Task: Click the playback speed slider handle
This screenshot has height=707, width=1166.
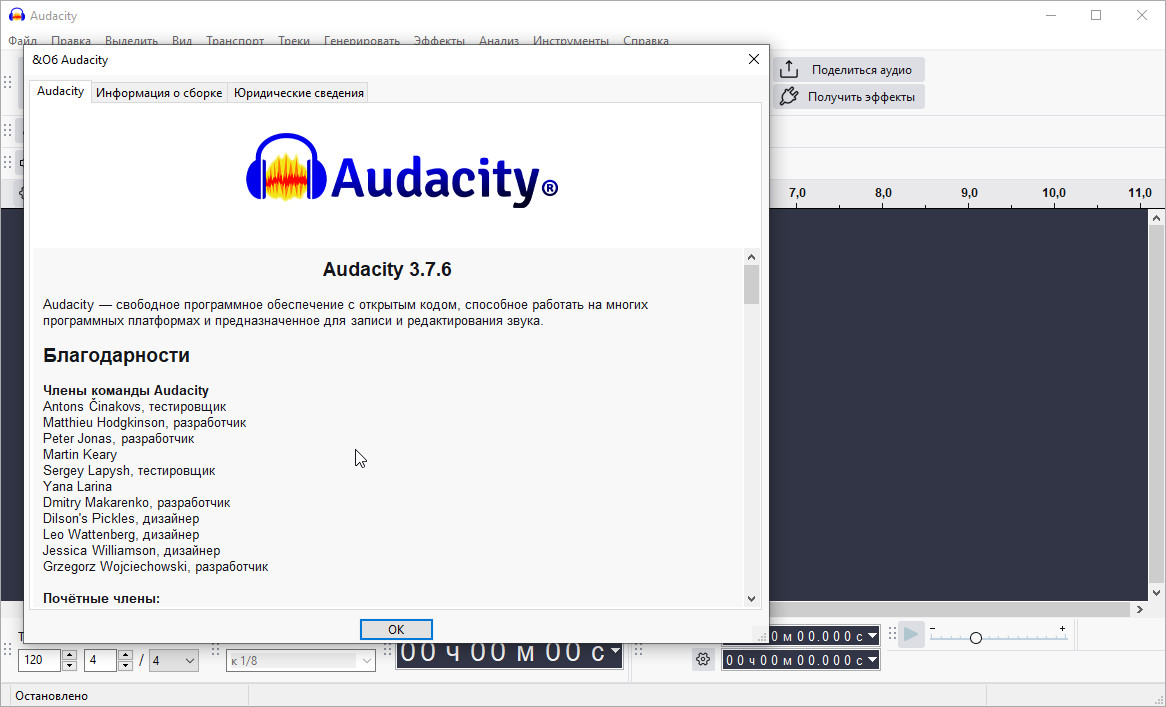Action: coord(975,638)
